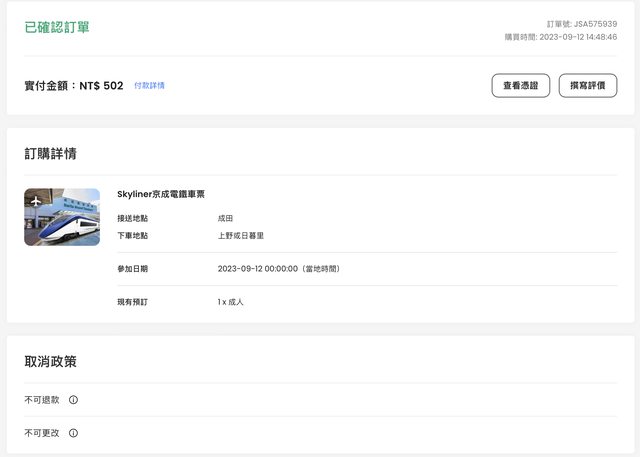Click the info icon next to 不可更改
This screenshot has width=640, height=457.
click(73, 433)
